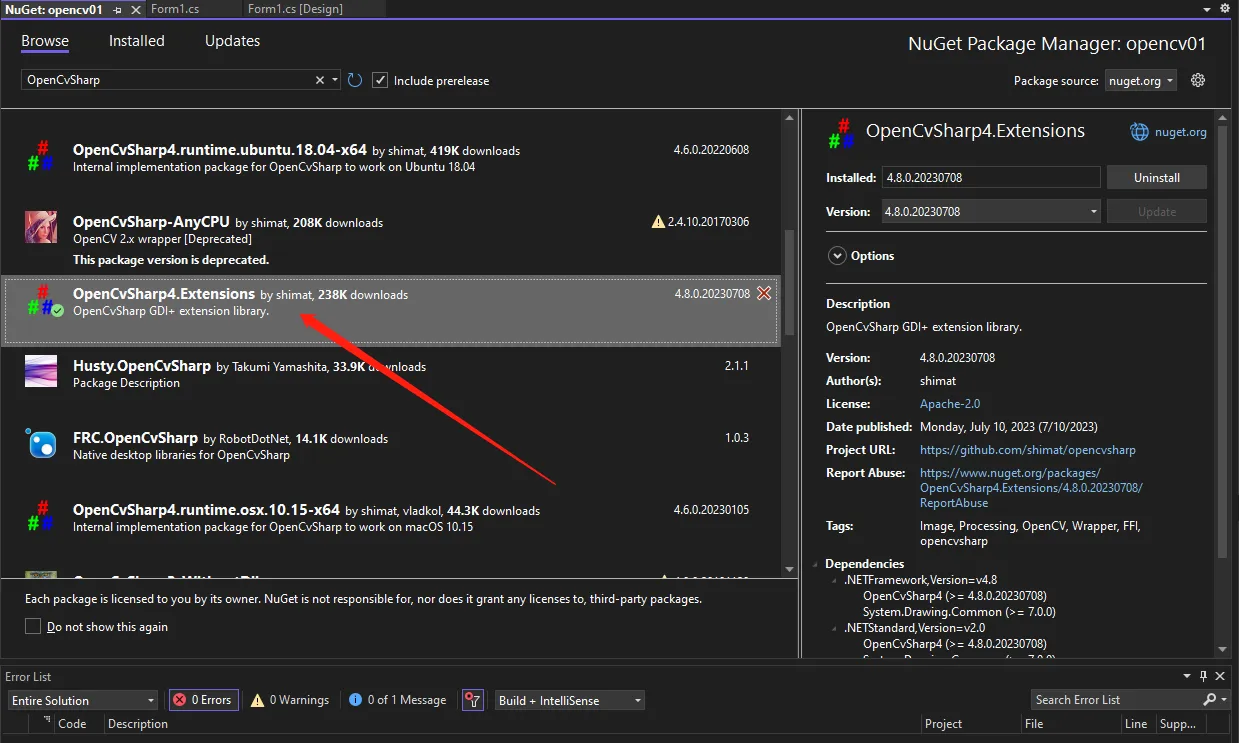Sort Error List by Description column
The width and height of the screenshot is (1239, 743).
[138, 724]
